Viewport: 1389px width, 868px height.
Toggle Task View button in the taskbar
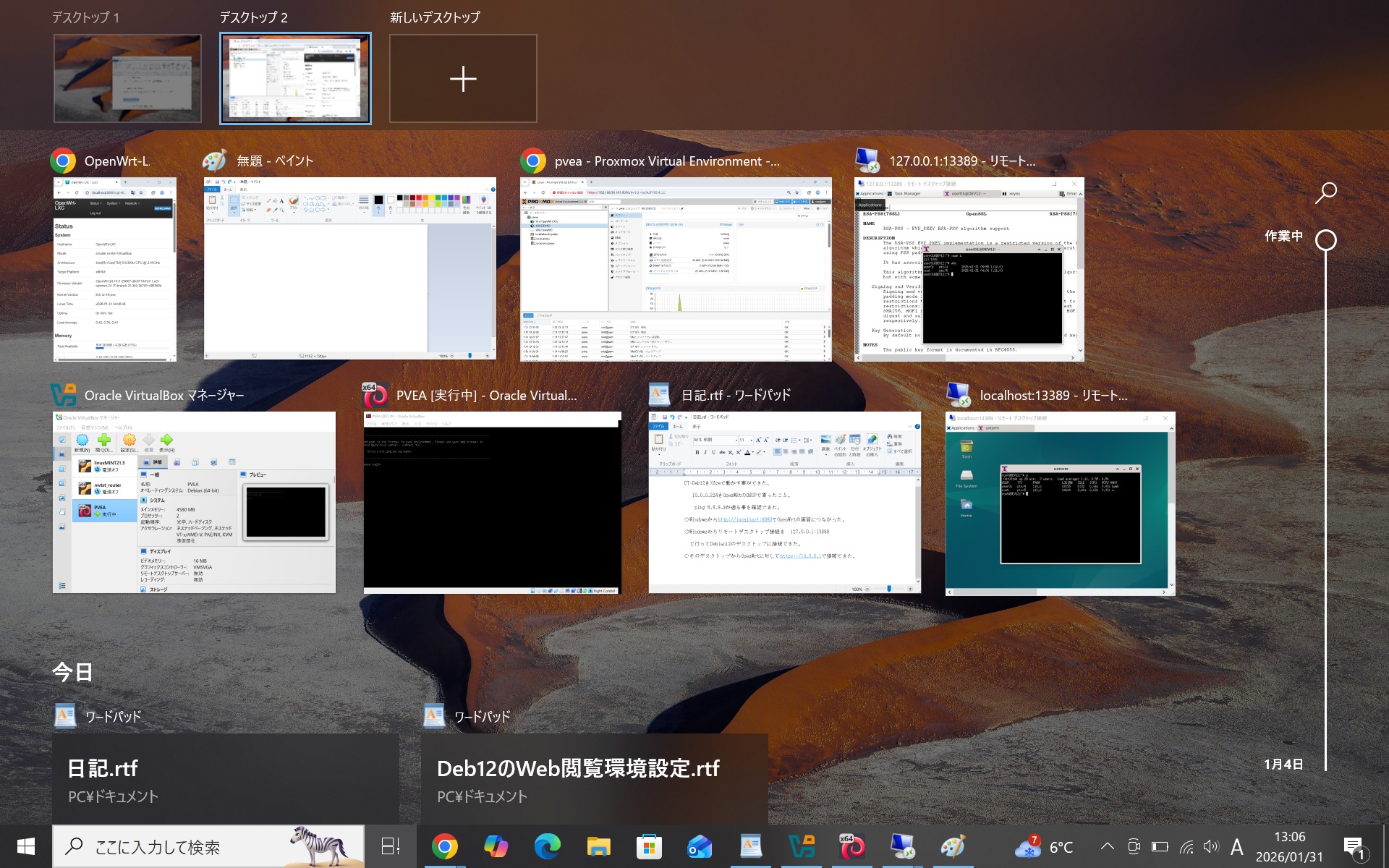(x=391, y=846)
